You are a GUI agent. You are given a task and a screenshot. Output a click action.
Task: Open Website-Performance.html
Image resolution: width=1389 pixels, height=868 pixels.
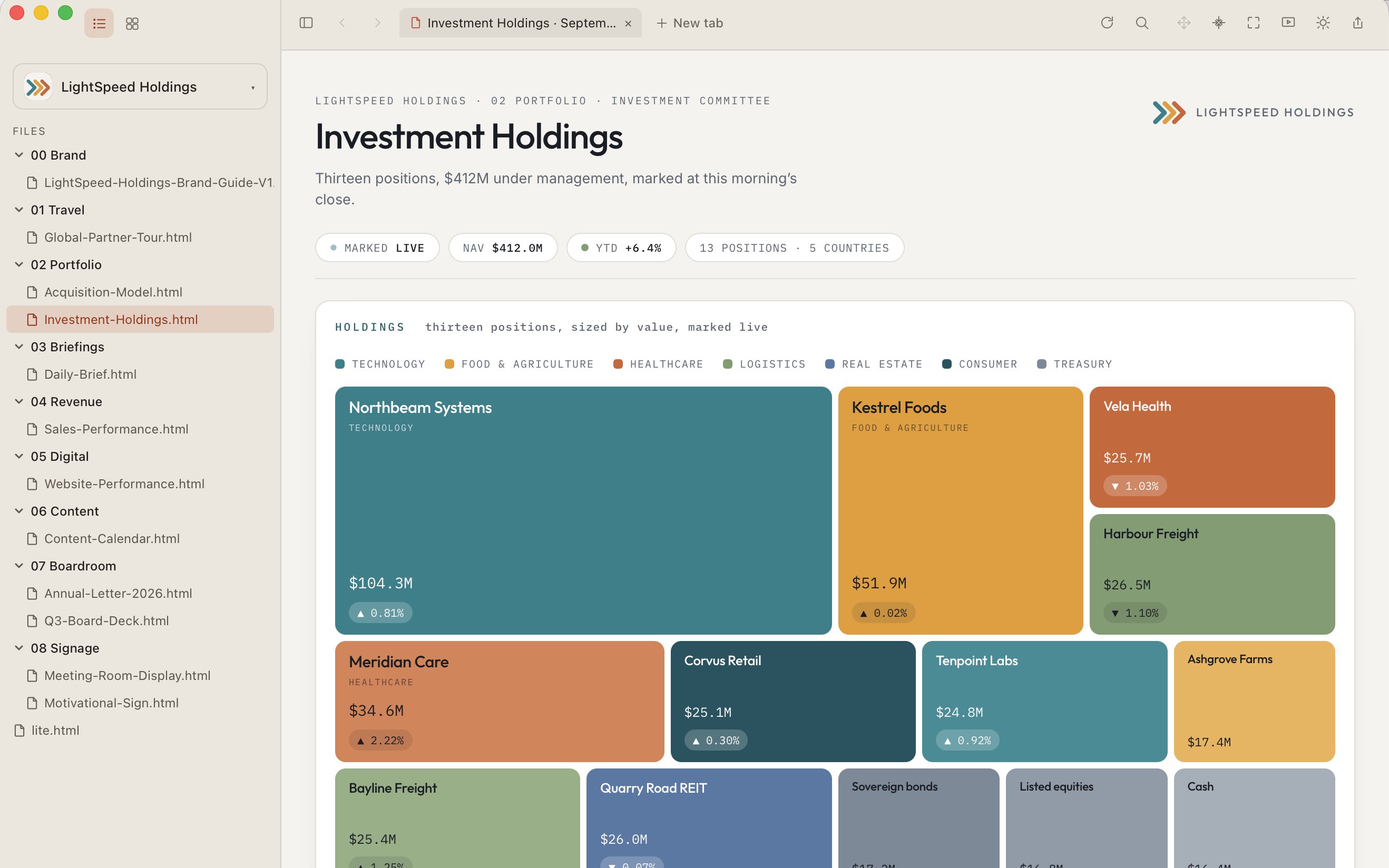140,484
